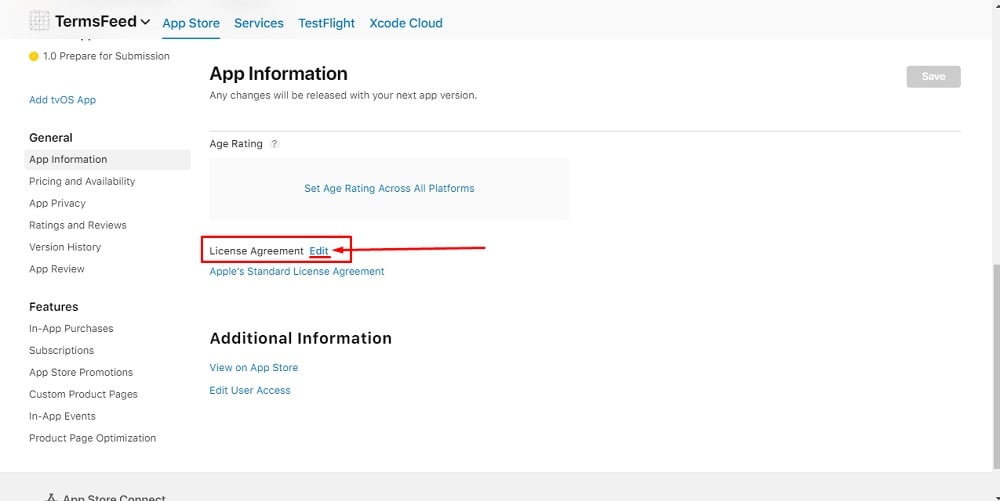Open App Privacy section
Screen dimensions: 1000x501
(x=57, y=203)
